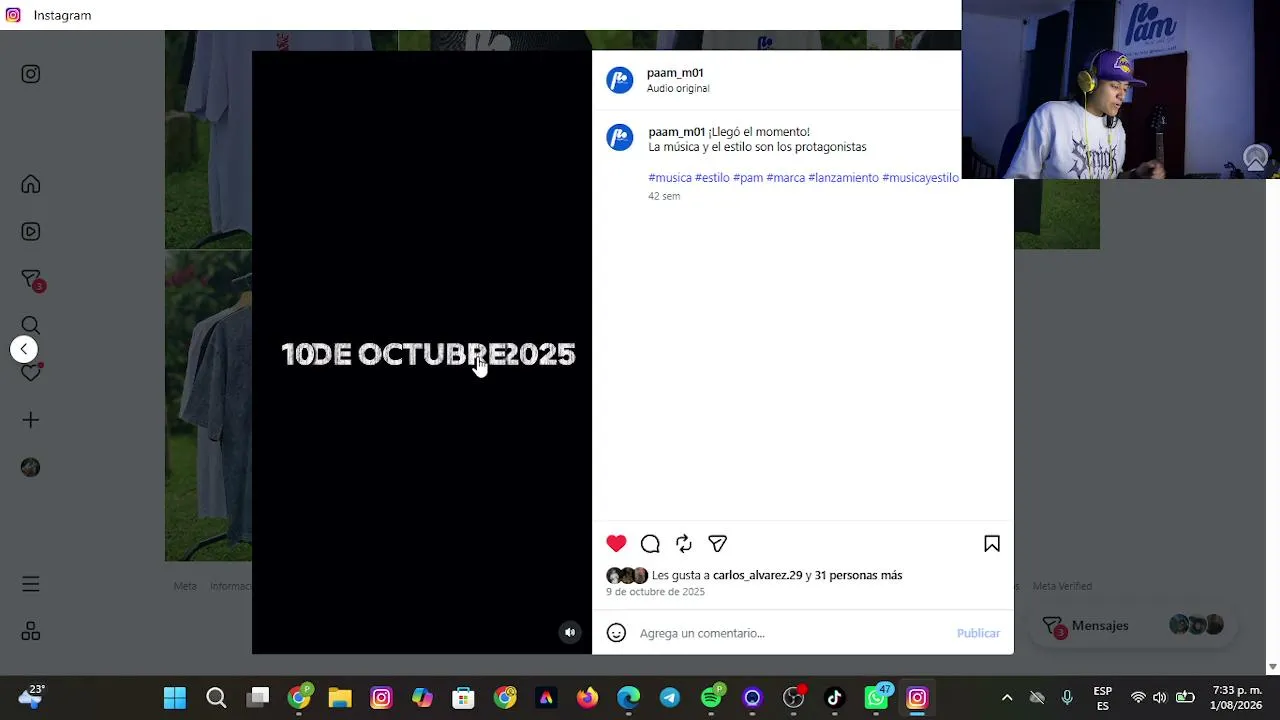The width and height of the screenshot is (1280, 720).
Task: Click the 'Meta' footer link
Action: pyautogui.click(x=185, y=586)
